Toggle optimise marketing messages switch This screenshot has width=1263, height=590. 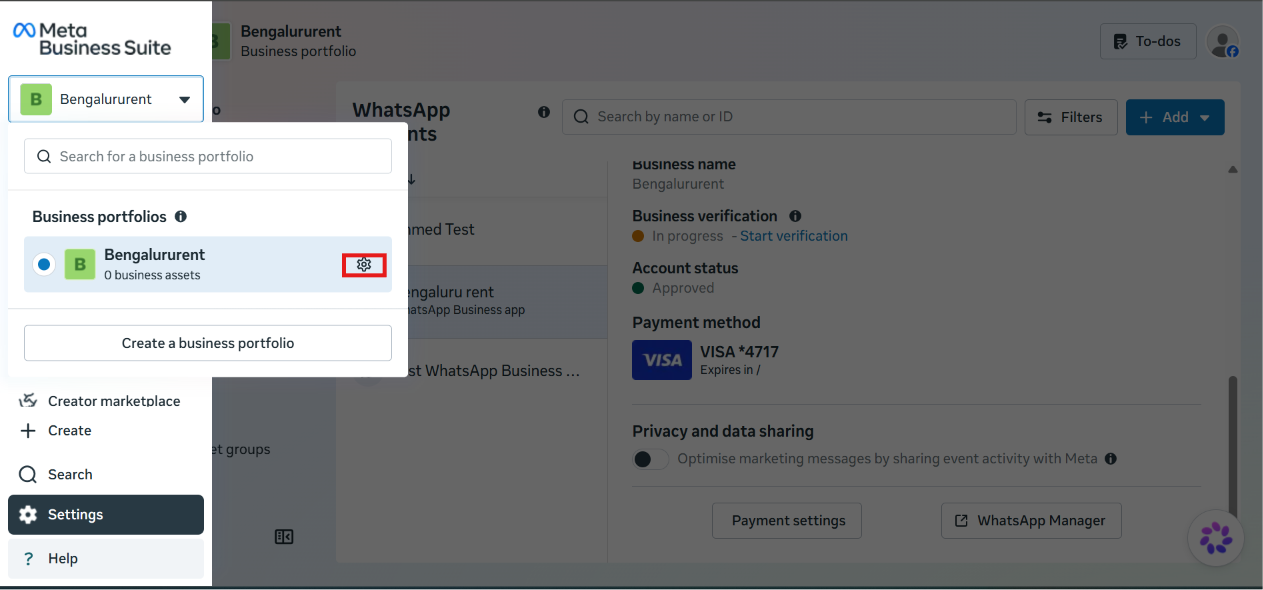click(651, 459)
